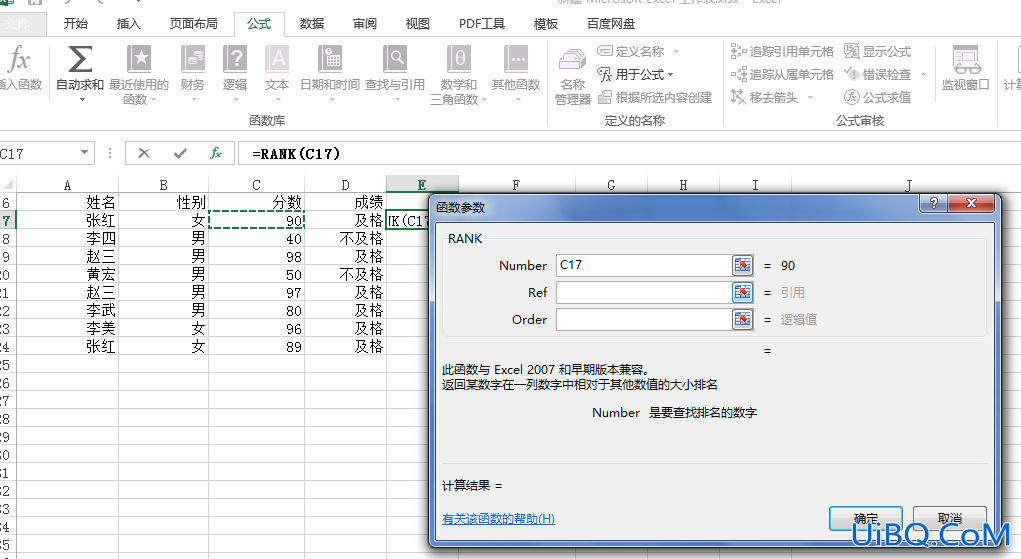Expand the Remove Arrows dropdown arrow
1021x559 pixels.
point(811,98)
